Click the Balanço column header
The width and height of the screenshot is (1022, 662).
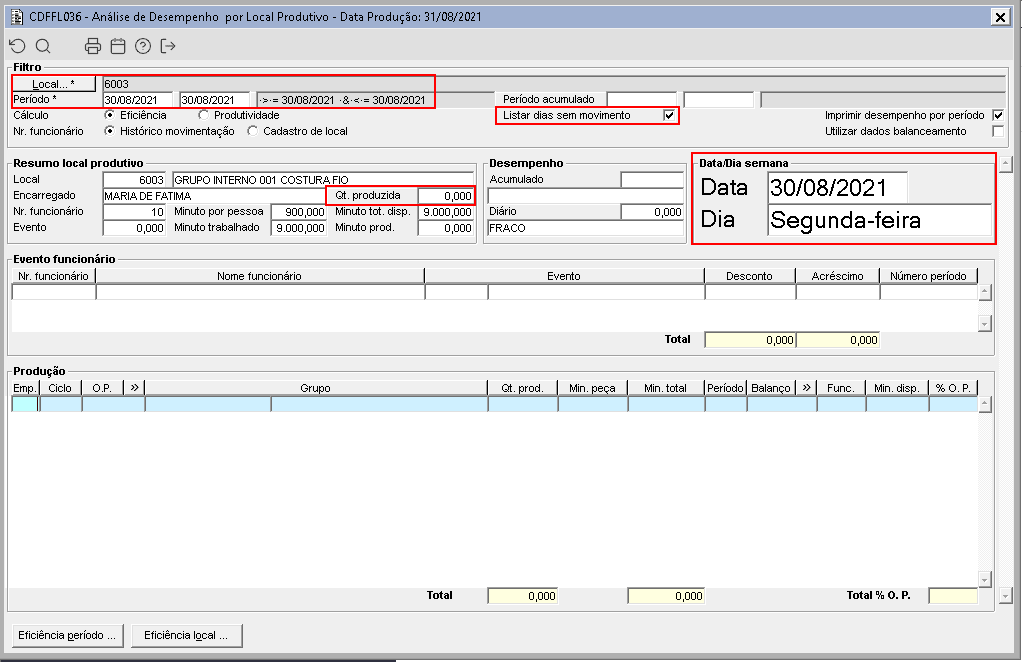tap(771, 388)
